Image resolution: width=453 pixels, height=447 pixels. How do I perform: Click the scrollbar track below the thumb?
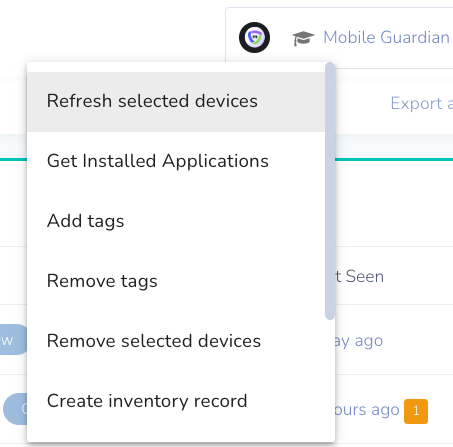click(x=330, y=380)
